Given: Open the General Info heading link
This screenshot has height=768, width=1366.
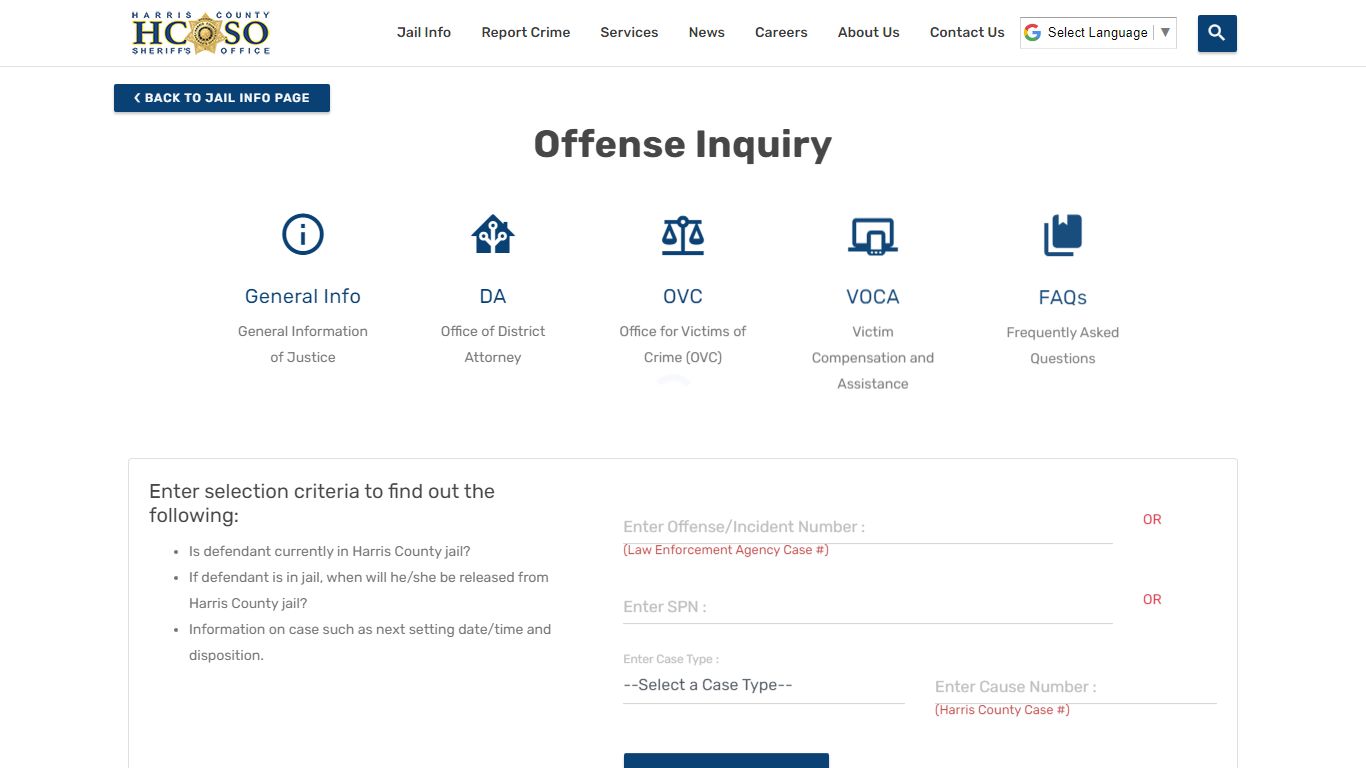Looking at the screenshot, I should click(303, 296).
